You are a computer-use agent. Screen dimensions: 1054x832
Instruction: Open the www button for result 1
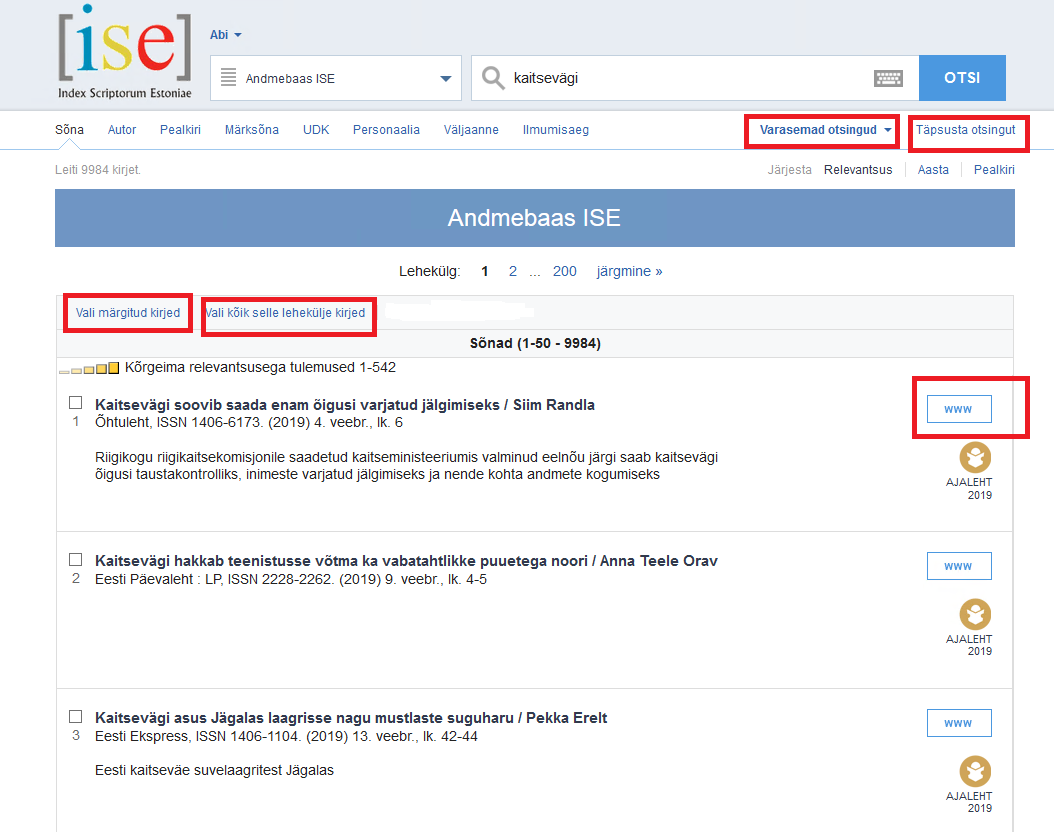coord(959,409)
